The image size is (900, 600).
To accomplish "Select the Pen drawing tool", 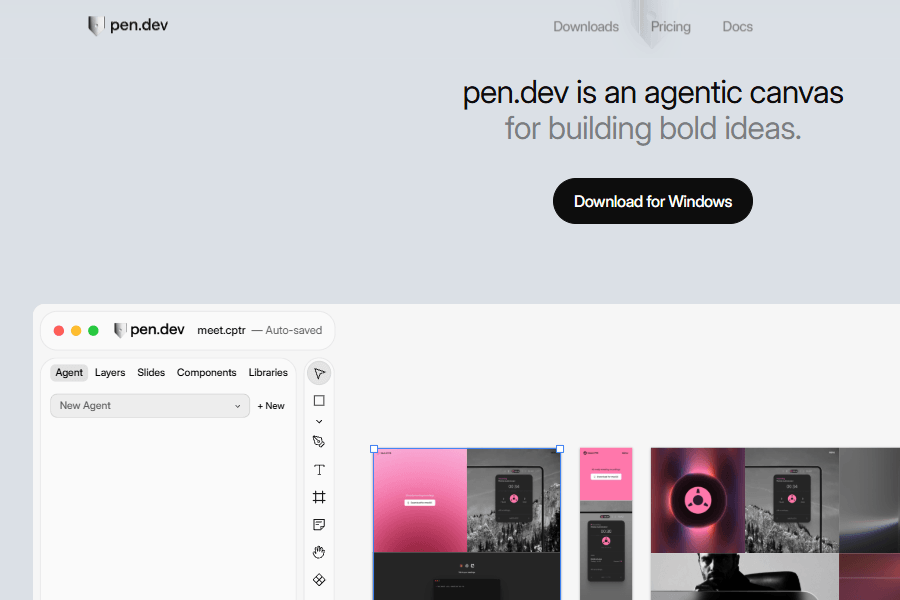I will [x=319, y=442].
